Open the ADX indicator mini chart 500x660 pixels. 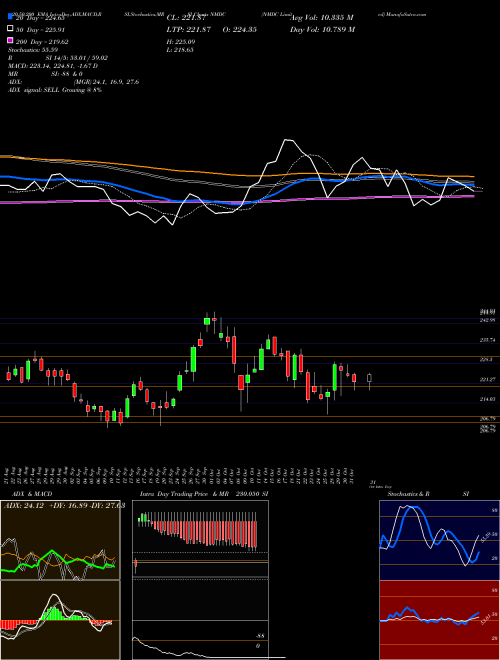(60, 540)
